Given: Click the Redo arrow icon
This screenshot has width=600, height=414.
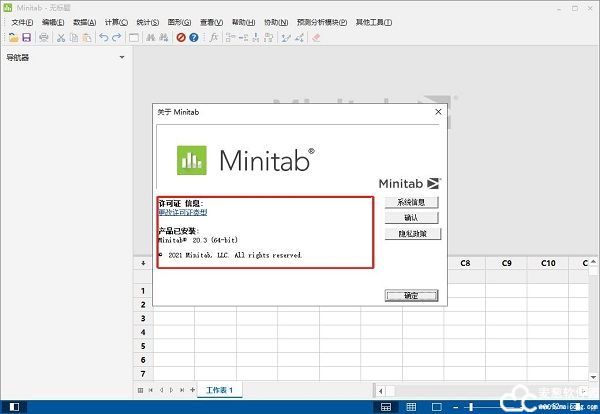Looking at the screenshot, I should [x=117, y=37].
